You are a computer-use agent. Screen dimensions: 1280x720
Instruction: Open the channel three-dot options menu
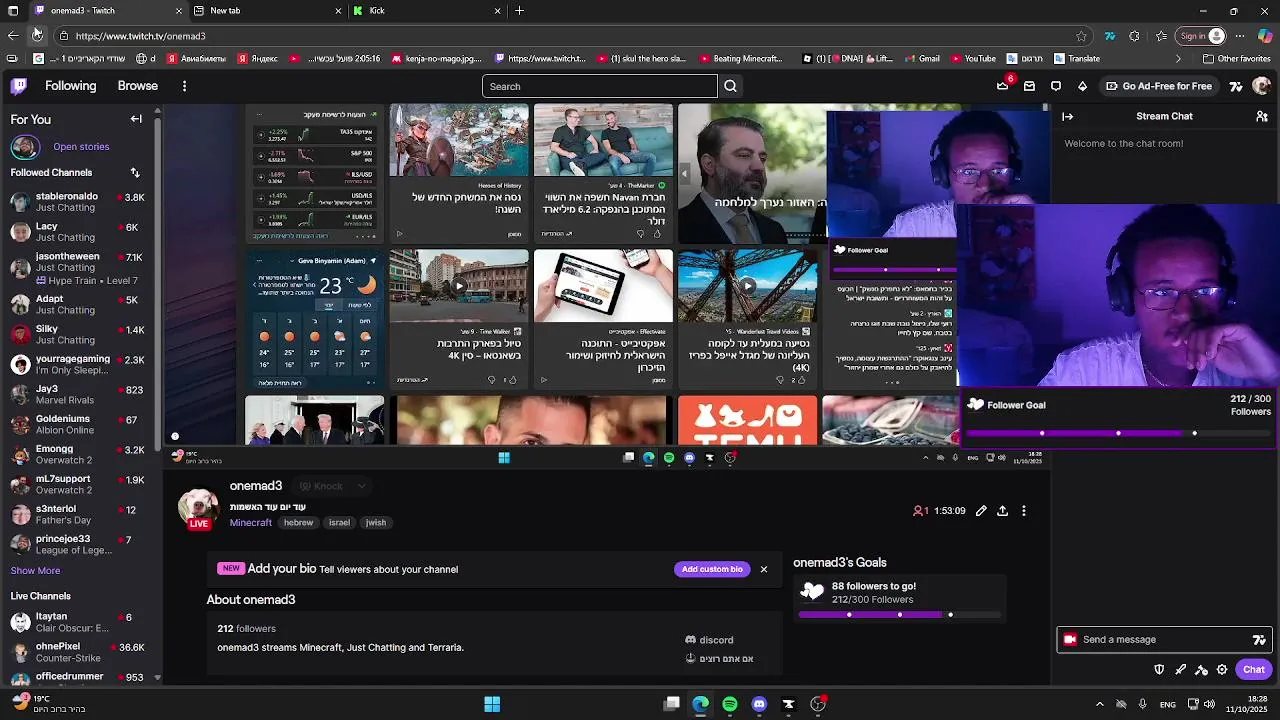(1023, 511)
